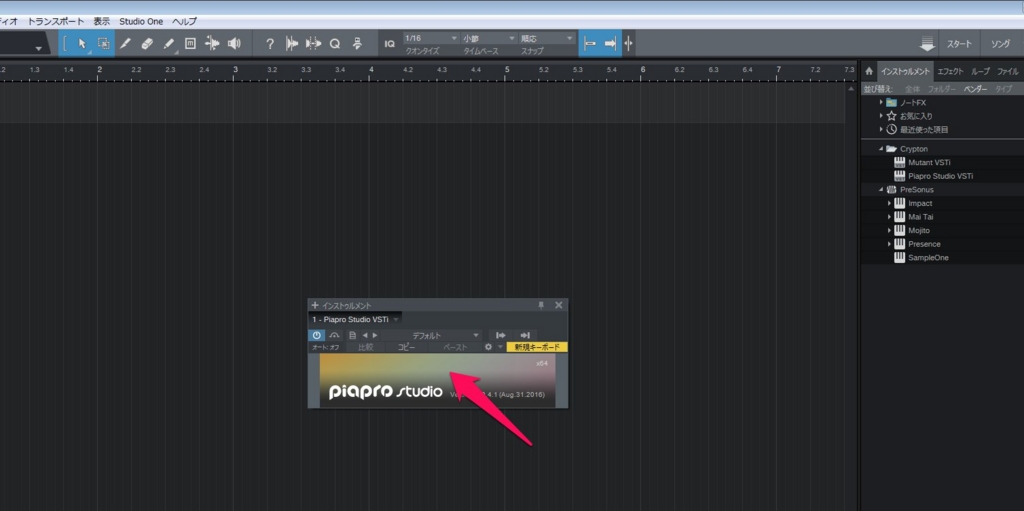This screenshot has width=1024, height=511.
Task: Open the ヘルプ menu
Action: [x=184, y=22]
